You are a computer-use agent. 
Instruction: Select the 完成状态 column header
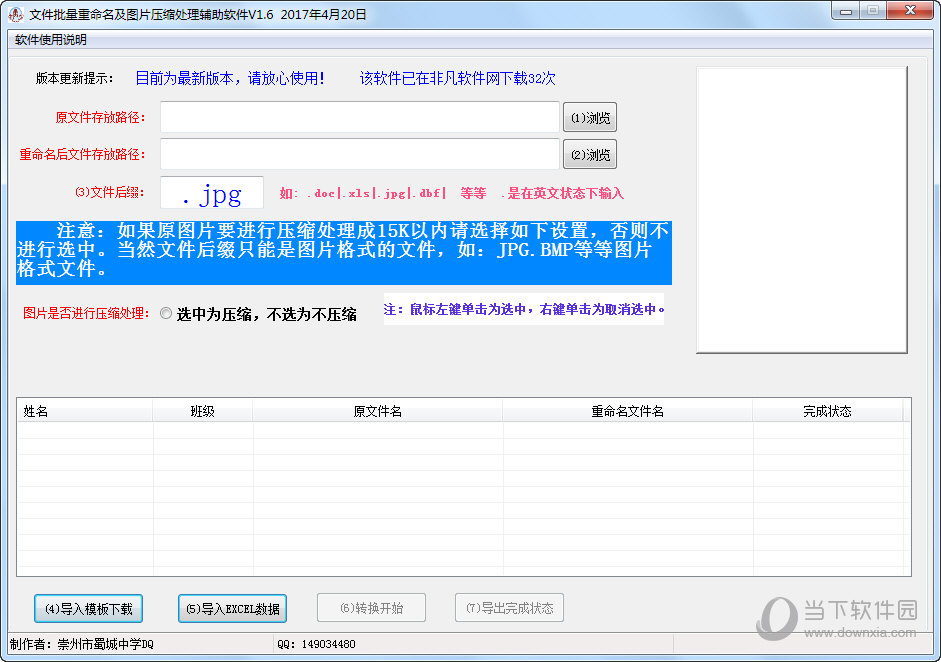[826, 411]
